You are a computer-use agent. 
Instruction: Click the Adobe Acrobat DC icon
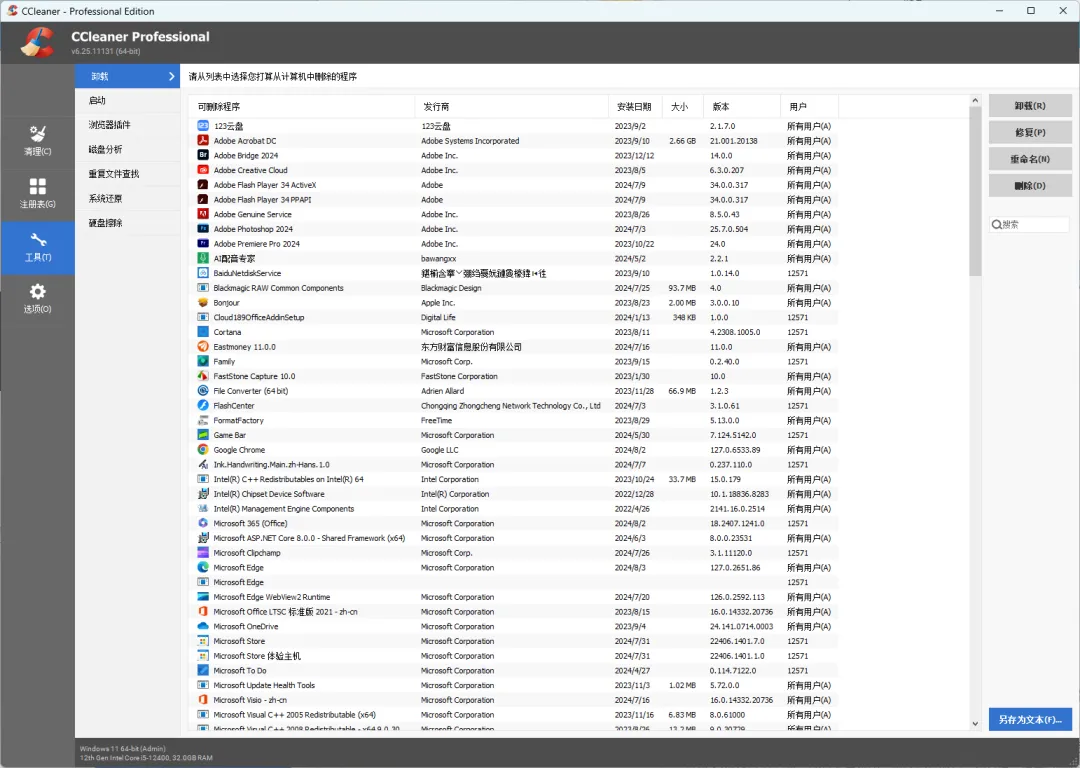coord(202,141)
